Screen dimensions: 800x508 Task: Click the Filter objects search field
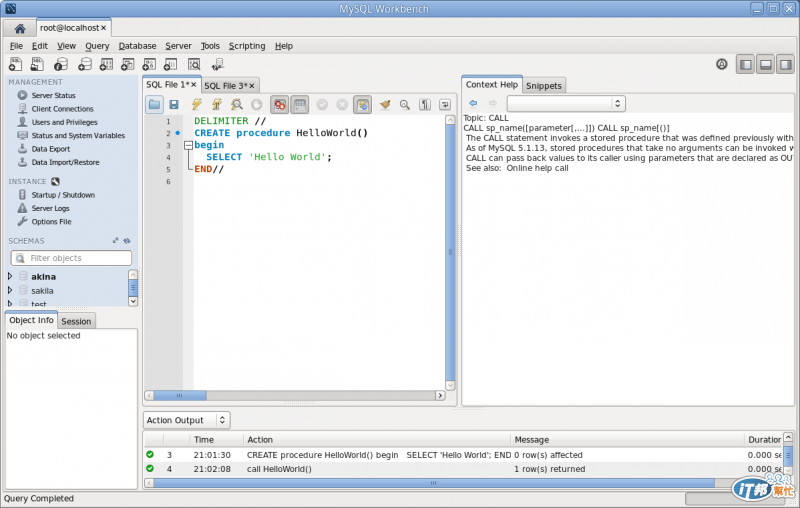(x=71, y=258)
